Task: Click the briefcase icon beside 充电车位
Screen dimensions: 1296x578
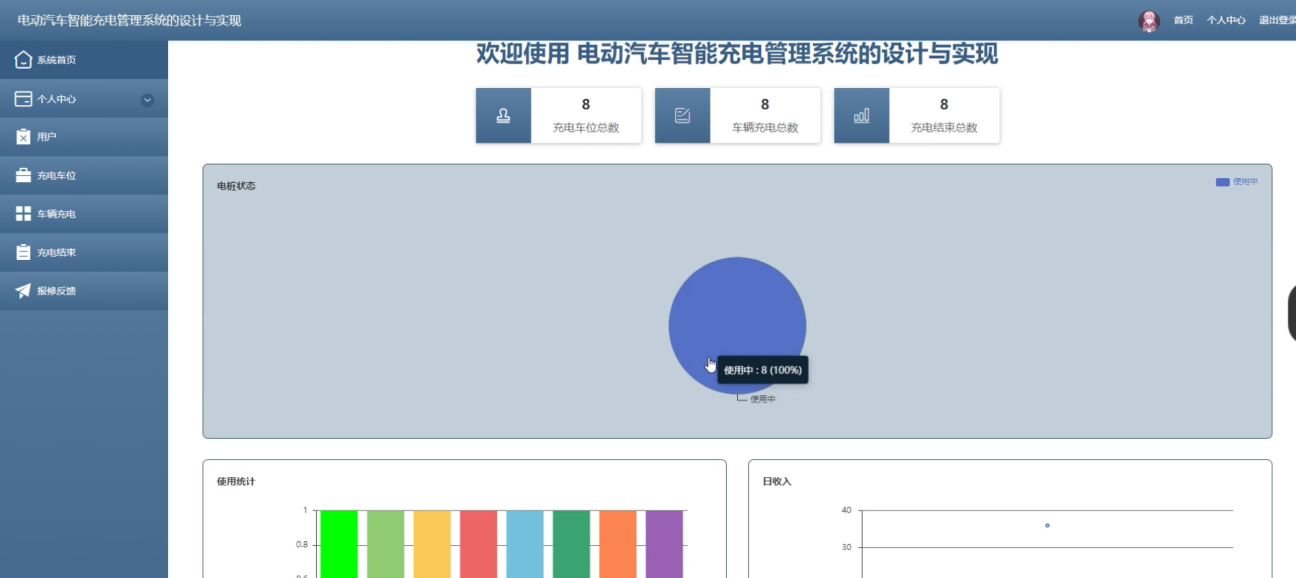Action: [x=23, y=175]
